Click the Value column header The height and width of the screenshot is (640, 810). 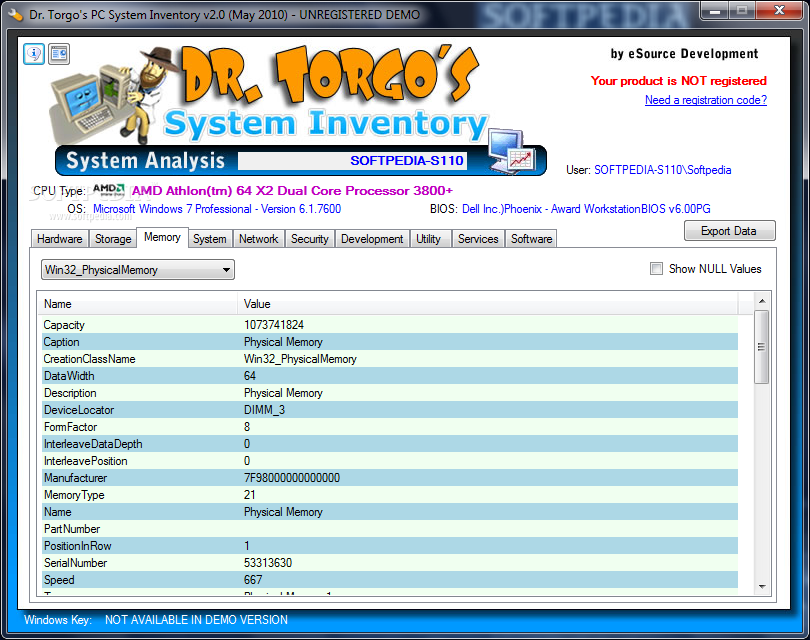488,304
